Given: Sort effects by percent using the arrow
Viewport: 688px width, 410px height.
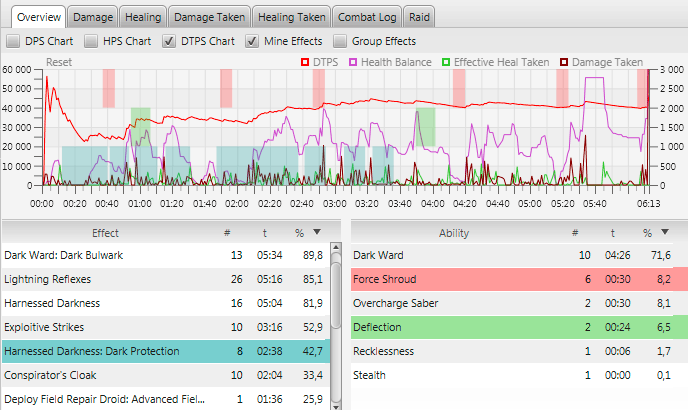Looking at the screenshot, I should [x=317, y=232].
